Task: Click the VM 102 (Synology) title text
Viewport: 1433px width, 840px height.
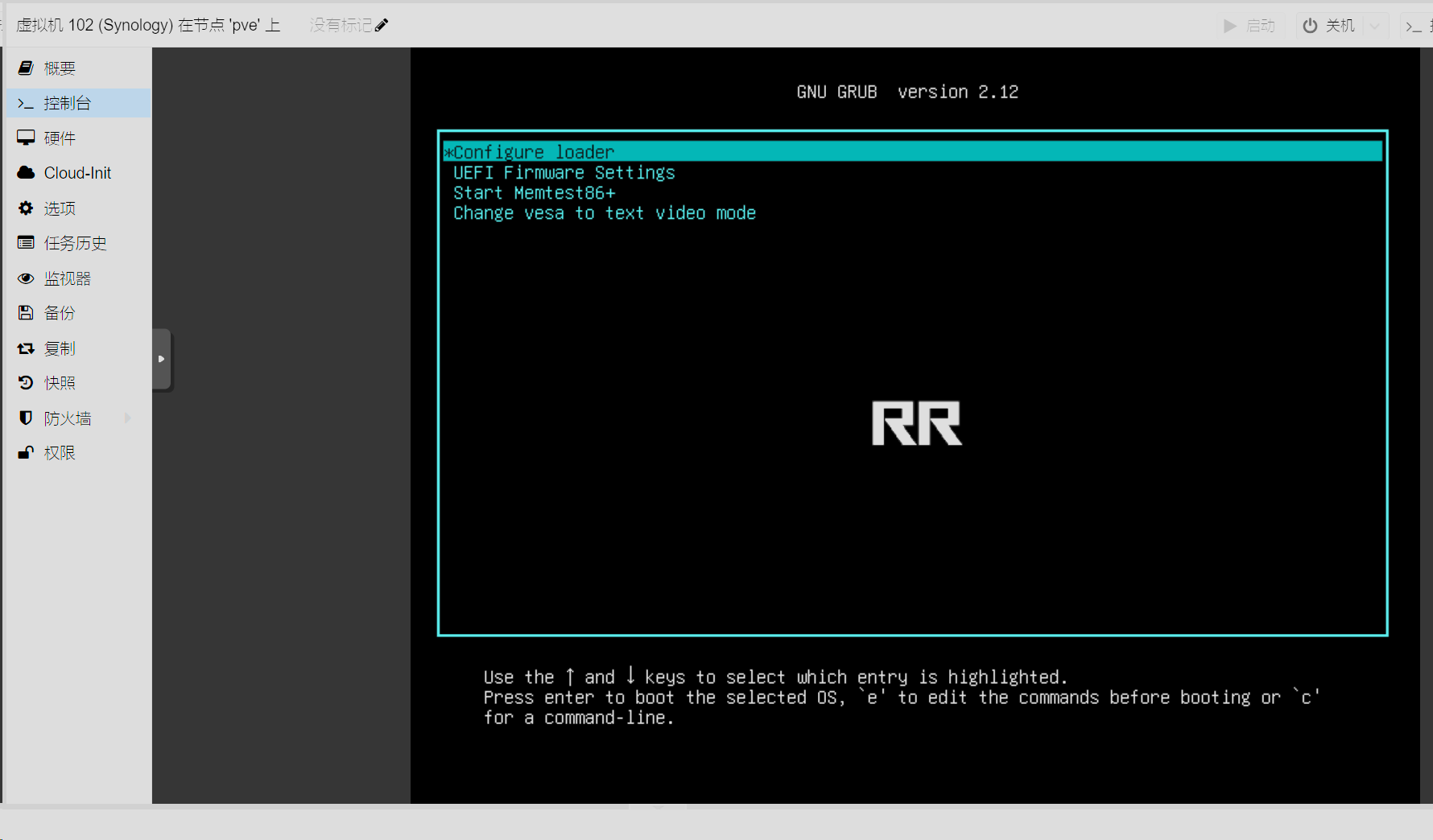Action: [x=148, y=25]
